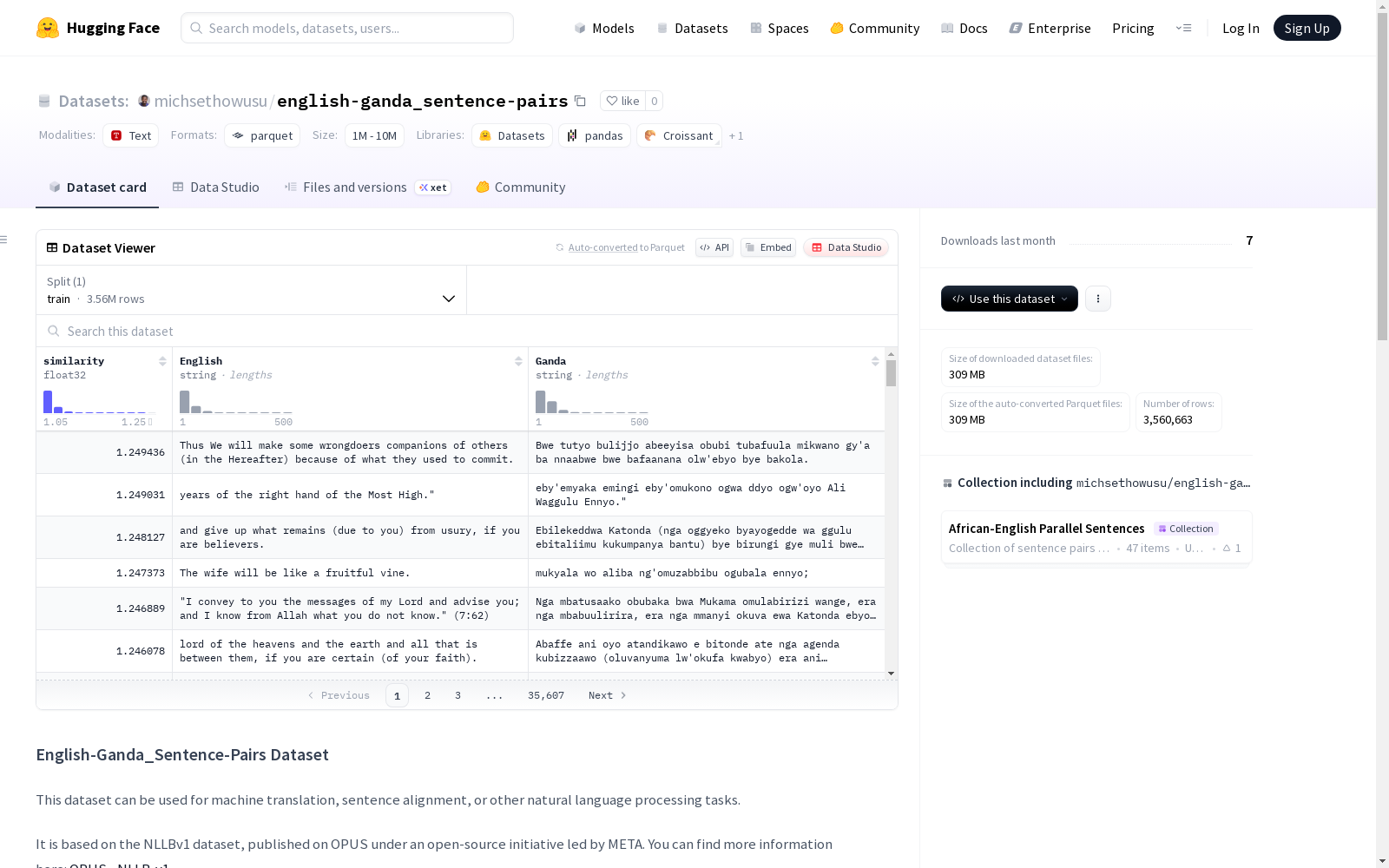Show the +1 more libraries
The image size is (1389, 868).
point(736,136)
